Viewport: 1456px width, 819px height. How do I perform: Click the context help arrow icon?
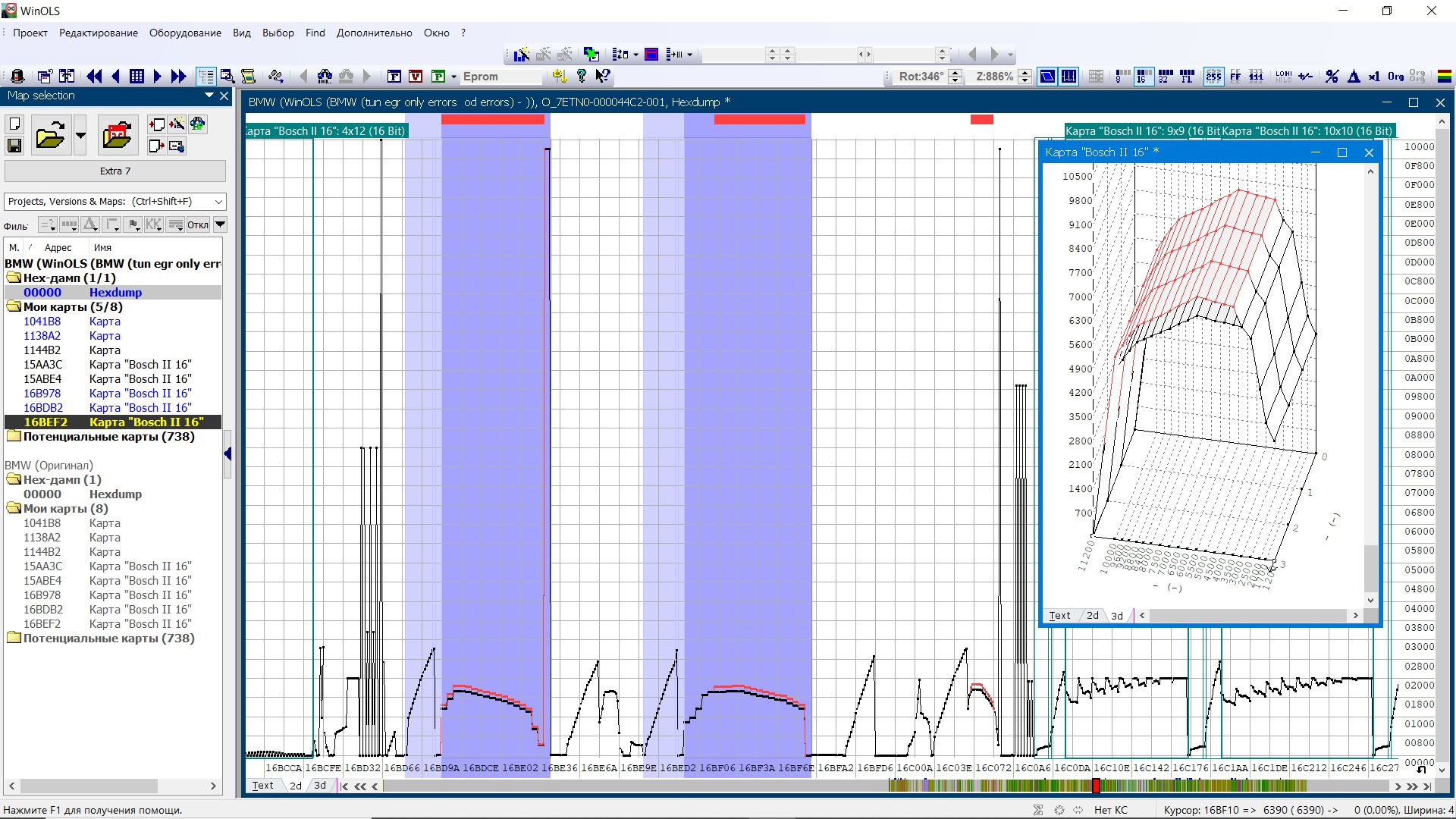603,76
